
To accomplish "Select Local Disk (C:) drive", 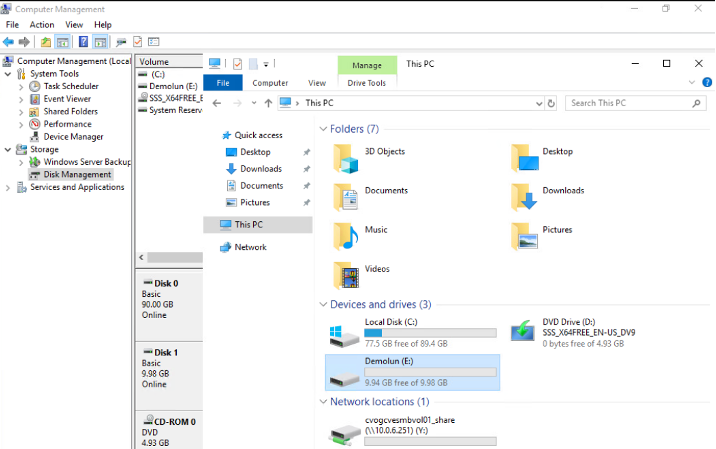I will pos(412,333).
